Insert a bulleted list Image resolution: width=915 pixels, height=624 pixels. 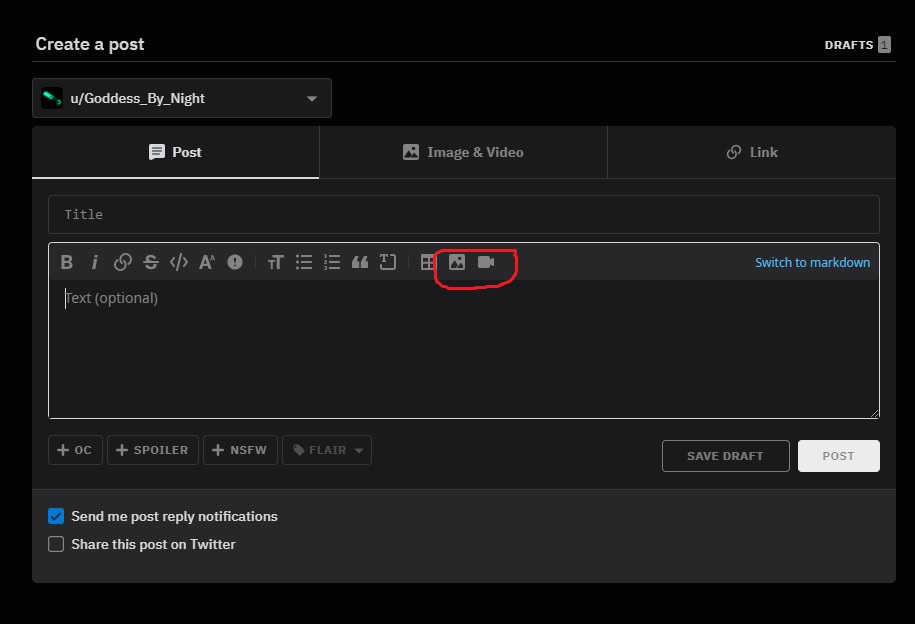point(303,262)
